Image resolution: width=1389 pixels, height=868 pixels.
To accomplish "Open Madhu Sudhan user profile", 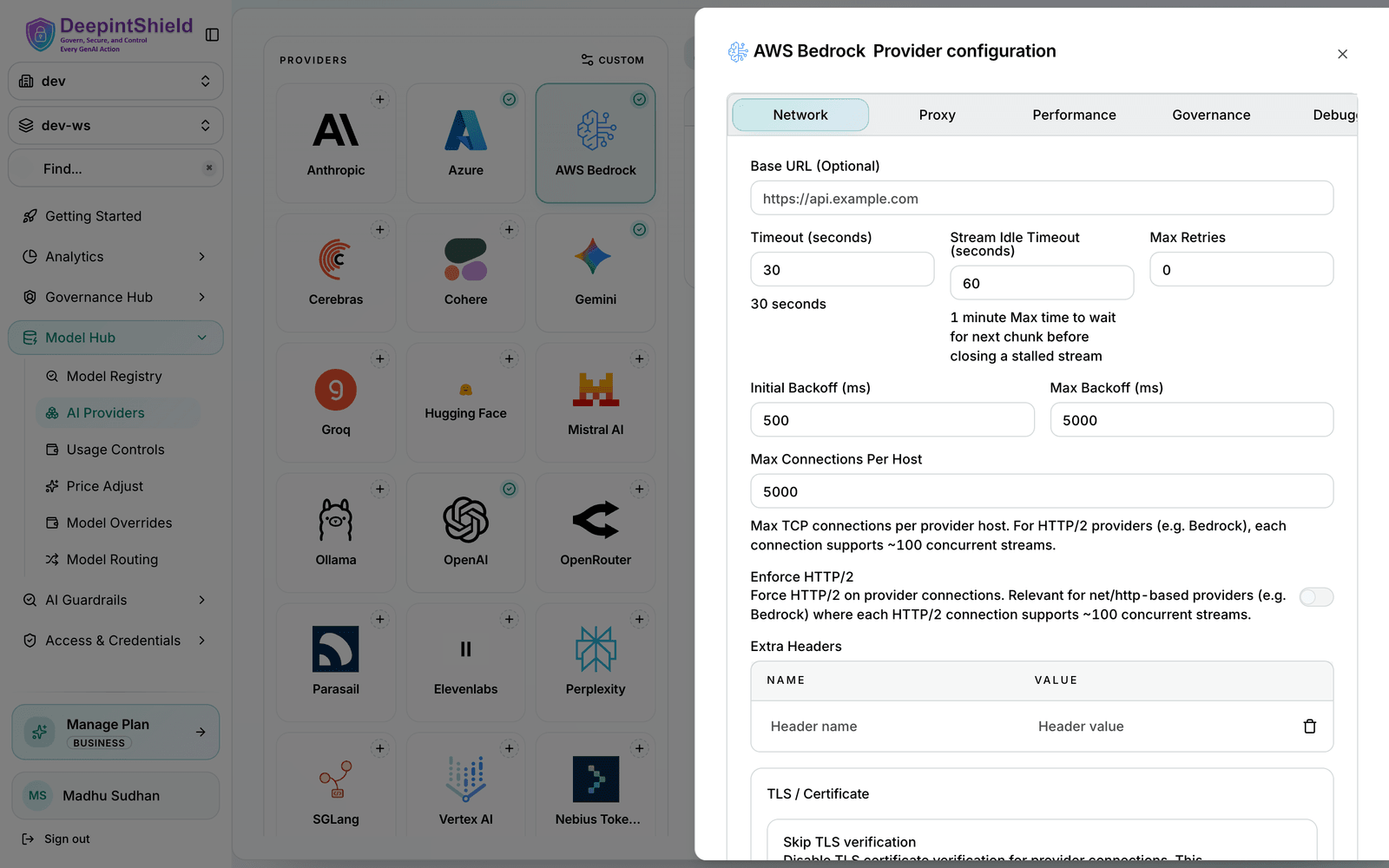I will point(115,796).
